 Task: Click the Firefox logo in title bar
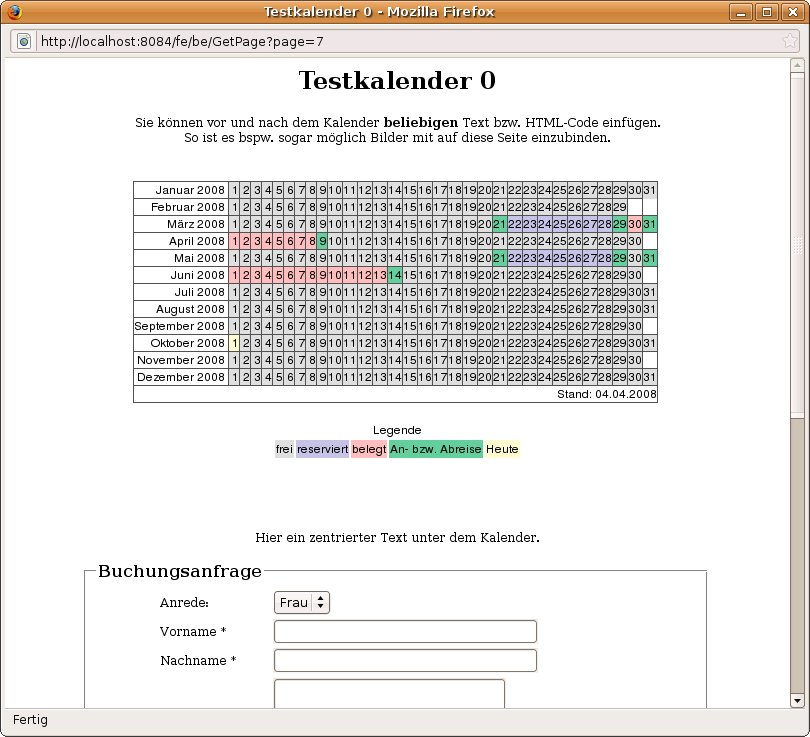pos(14,12)
